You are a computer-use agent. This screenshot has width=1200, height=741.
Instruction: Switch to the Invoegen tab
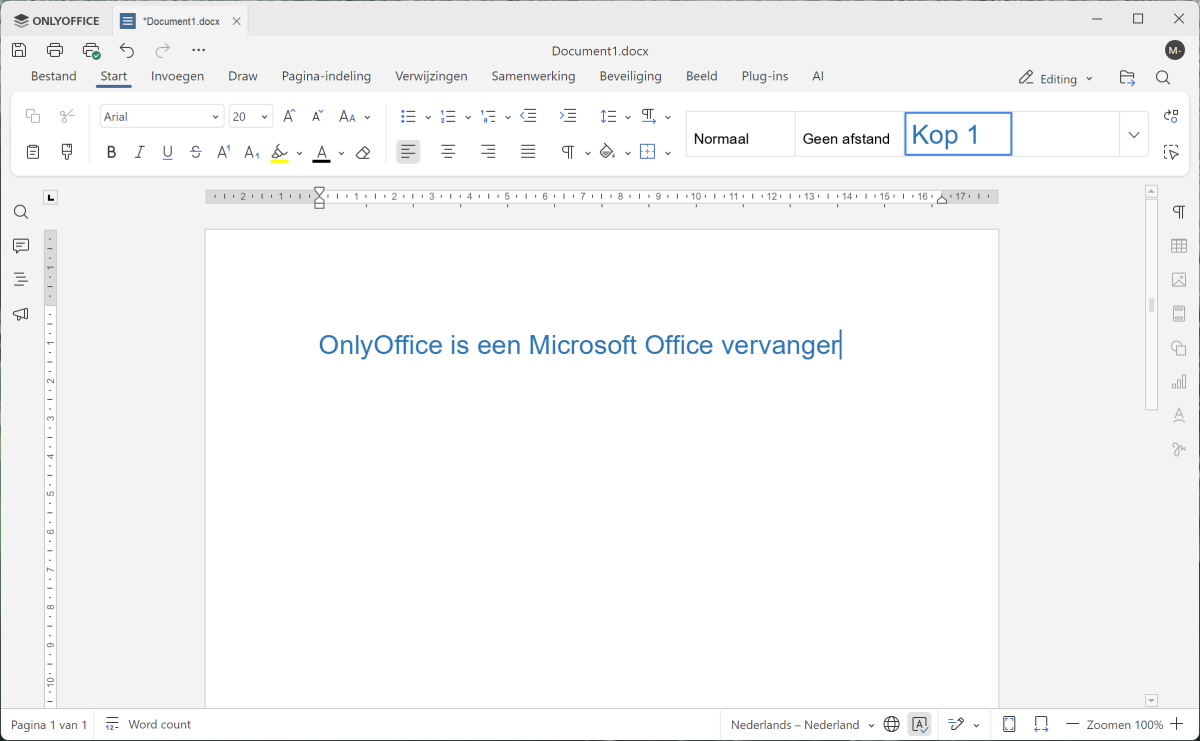click(x=177, y=76)
